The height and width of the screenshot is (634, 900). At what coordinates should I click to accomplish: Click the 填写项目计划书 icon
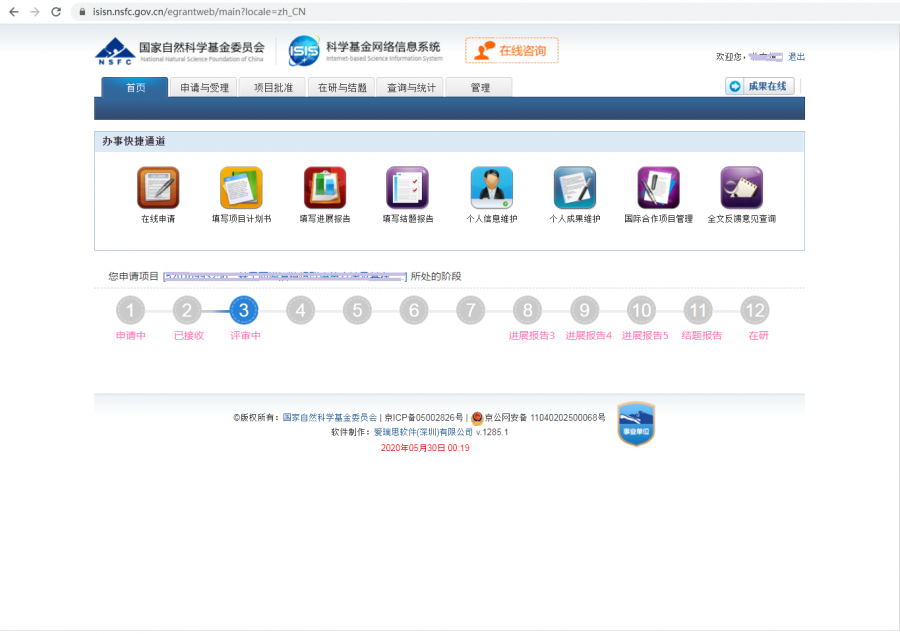pyautogui.click(x=241, y=188)
